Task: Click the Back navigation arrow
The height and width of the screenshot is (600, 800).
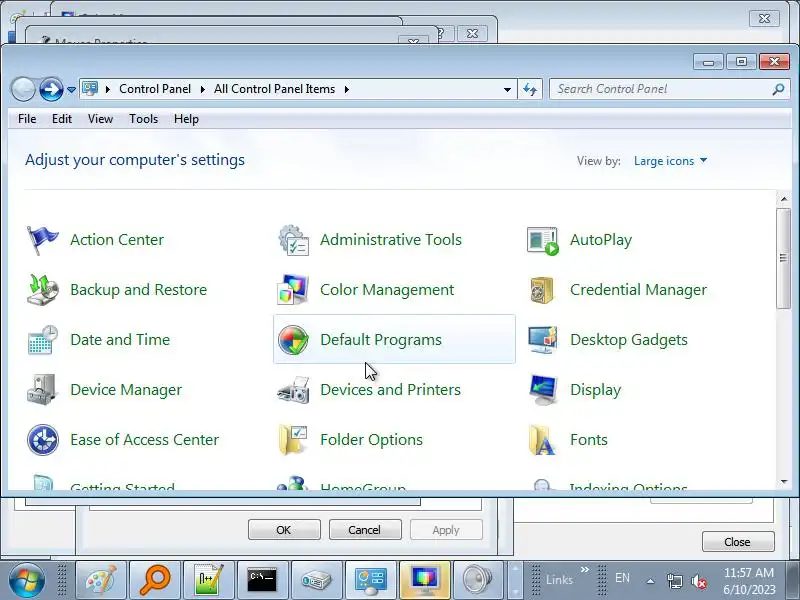Action: tap(23, 89)
